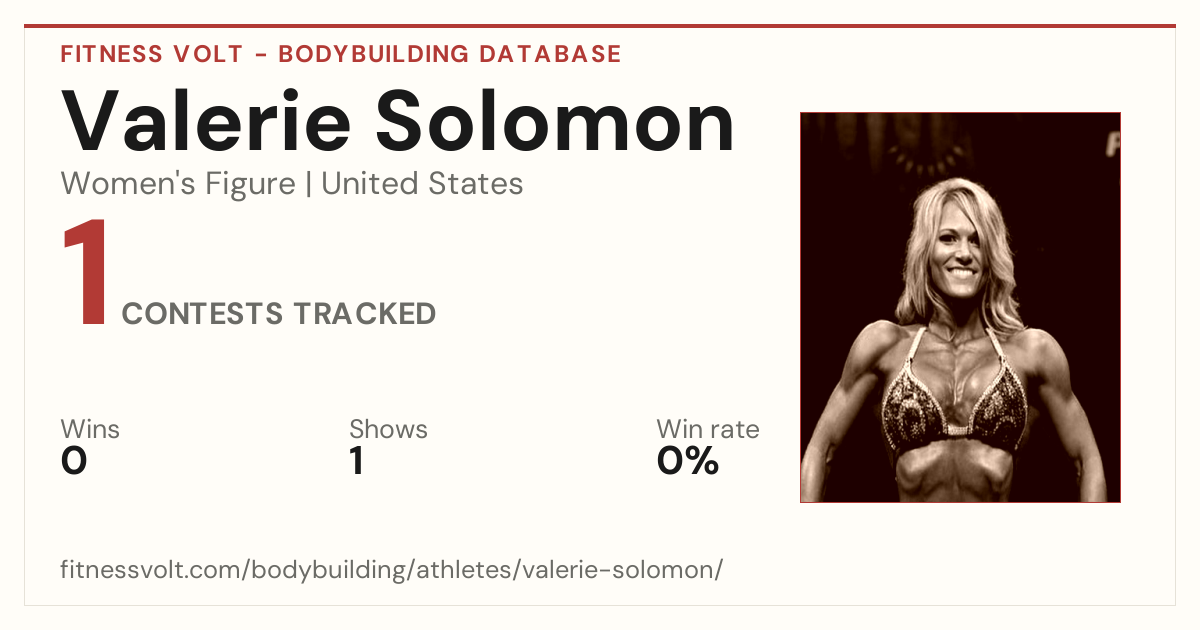Select the Women's Figure division text
Viewport: 1200px width, 630px height.
click(178, 184)
